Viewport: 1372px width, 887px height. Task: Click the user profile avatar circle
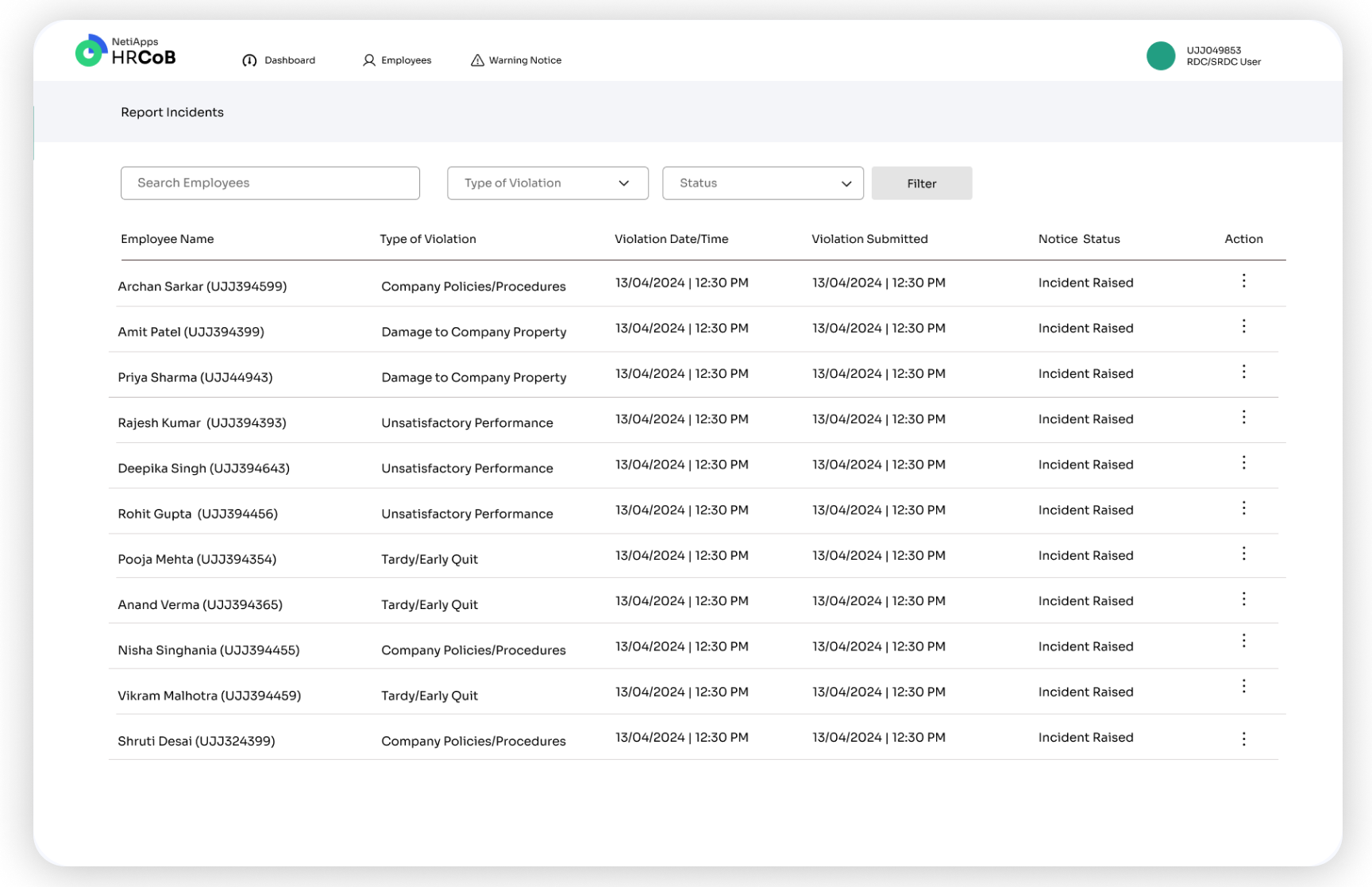pyautogui.click(x=1160, y=56)
